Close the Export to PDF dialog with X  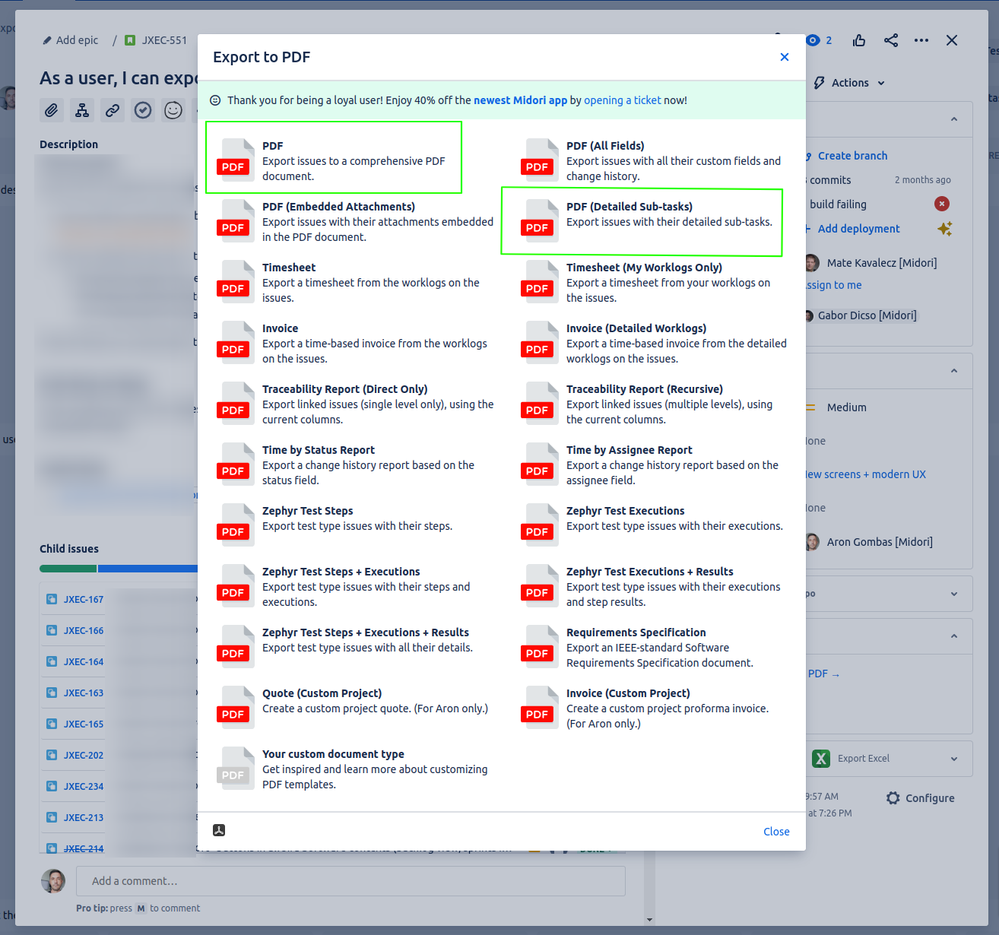click(x=784, y=57)
